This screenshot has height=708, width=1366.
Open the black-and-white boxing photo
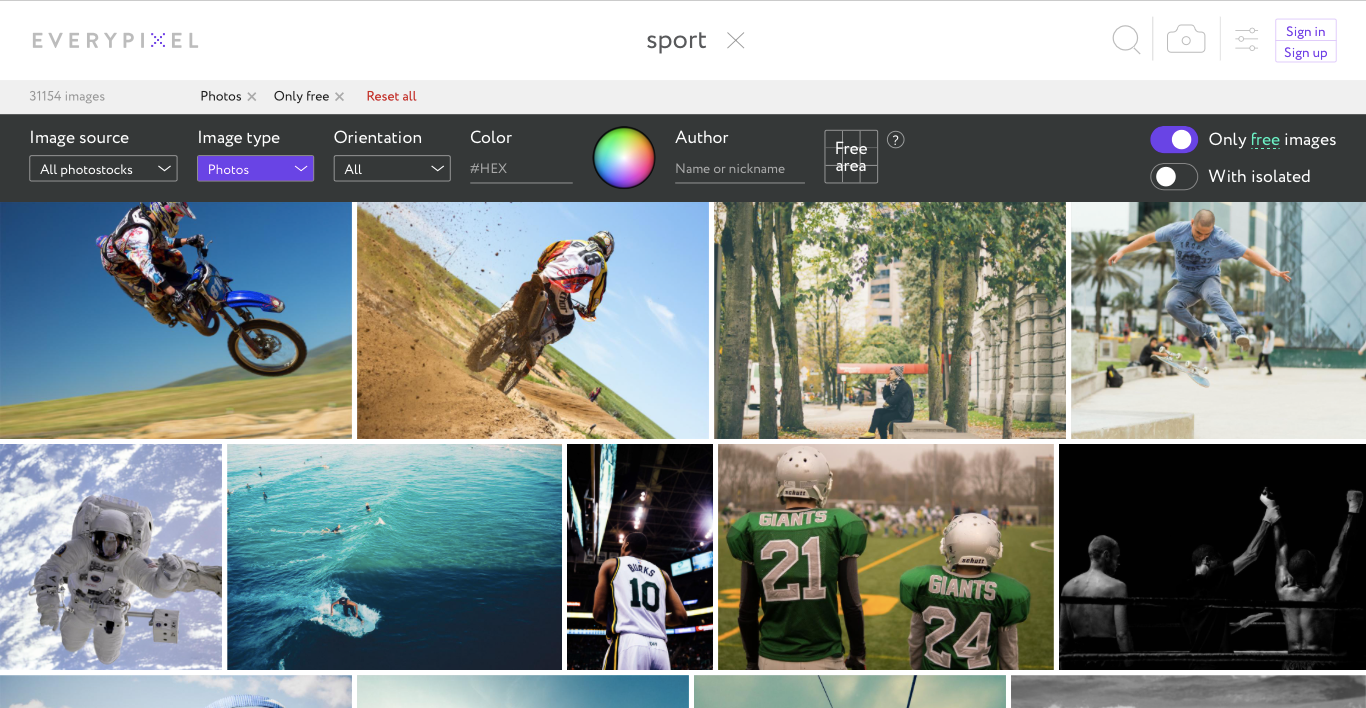[x=1212, y=557]
